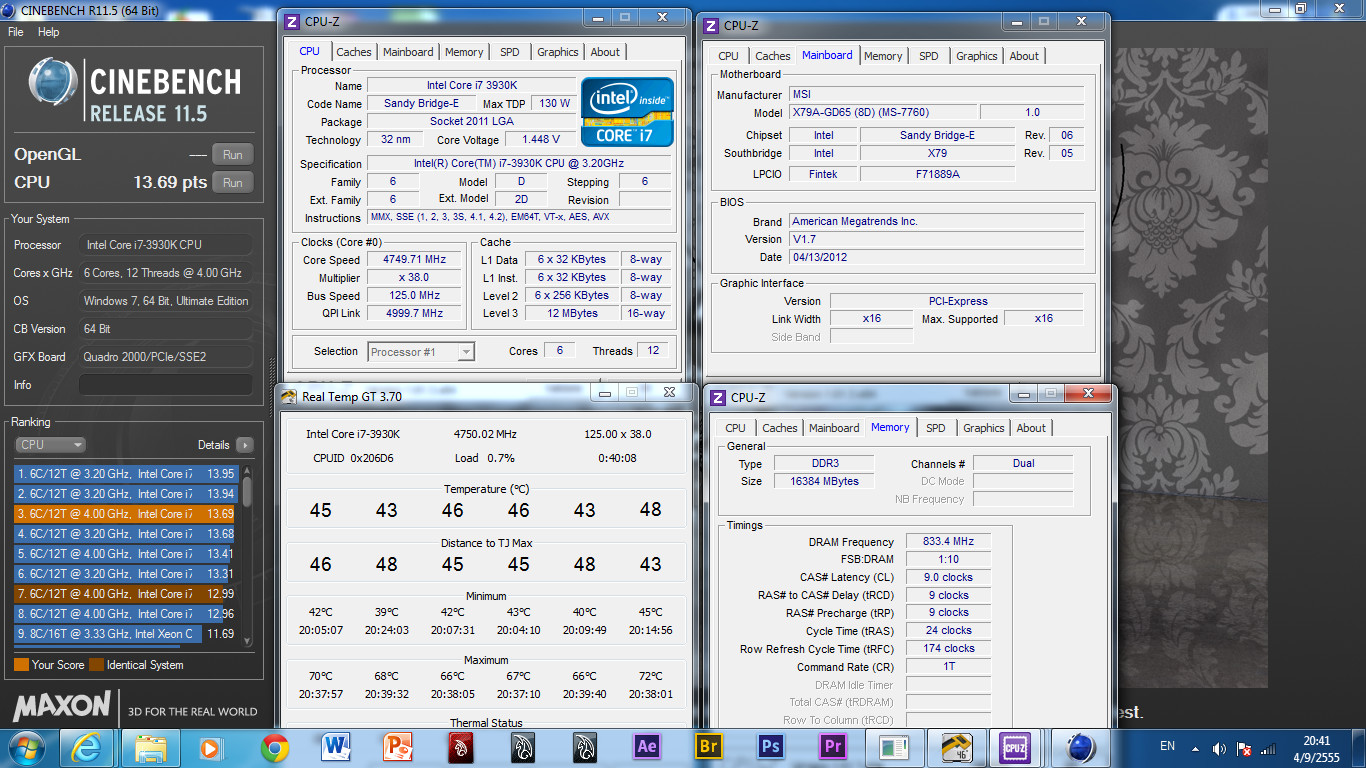Screen dimensions: 1366x768
Task: Switch to CPU-Z via its taskbar icon
Action: (x=1016, y=747)
